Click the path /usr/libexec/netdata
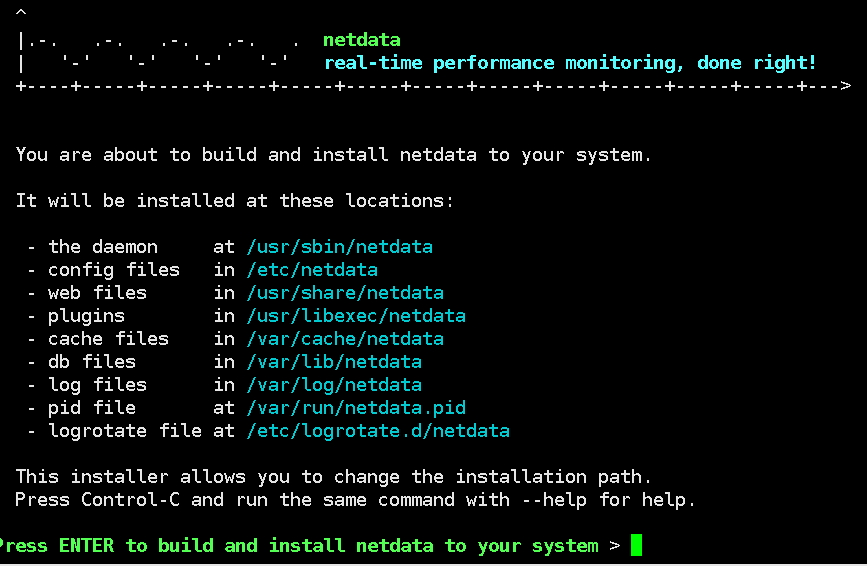The width and height of the screenshot is (867, 566). pyautogui.click(x=356, y=316)
